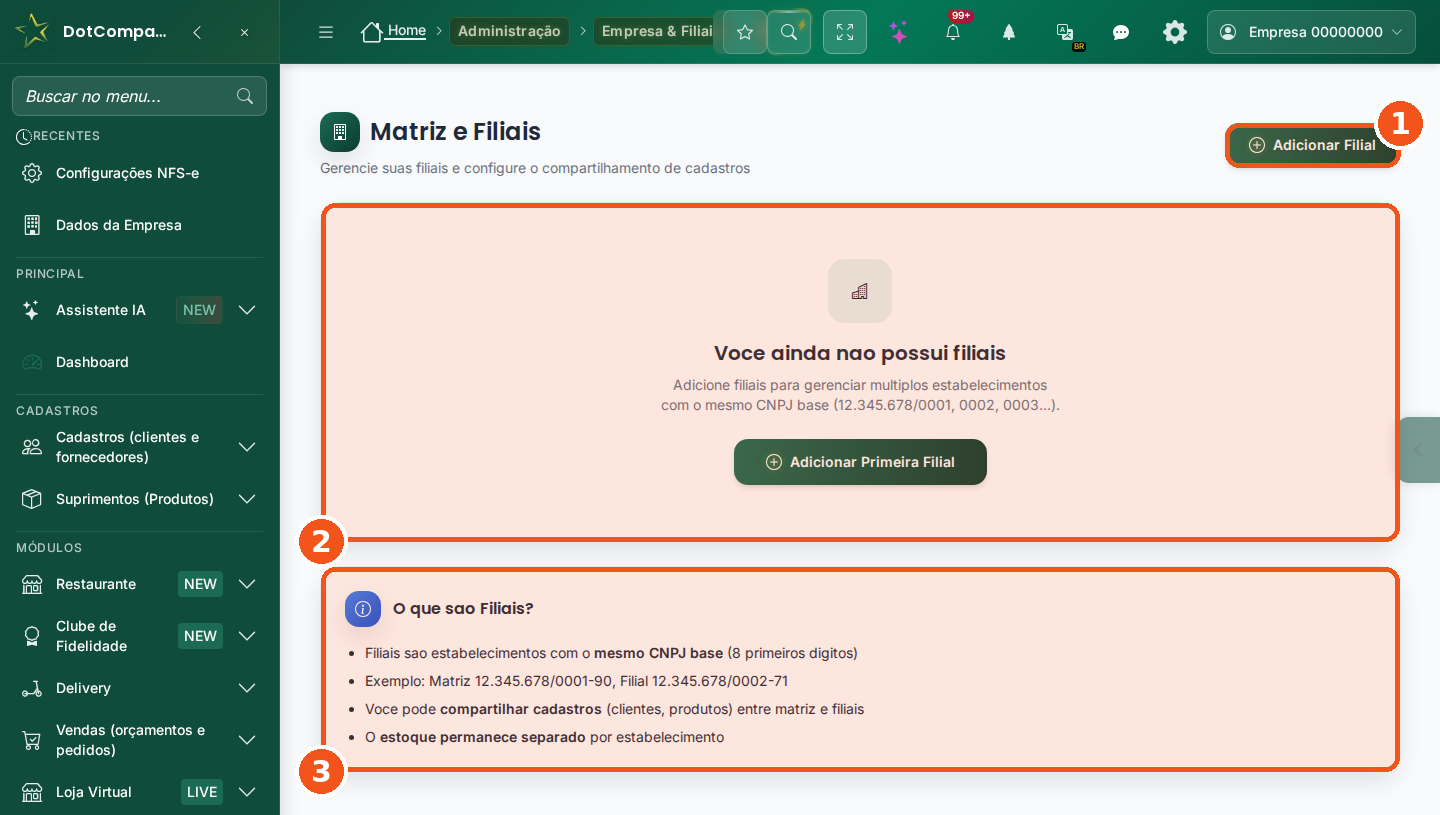Expand the Suprimentos (Produtos) menu

(247, 499)
